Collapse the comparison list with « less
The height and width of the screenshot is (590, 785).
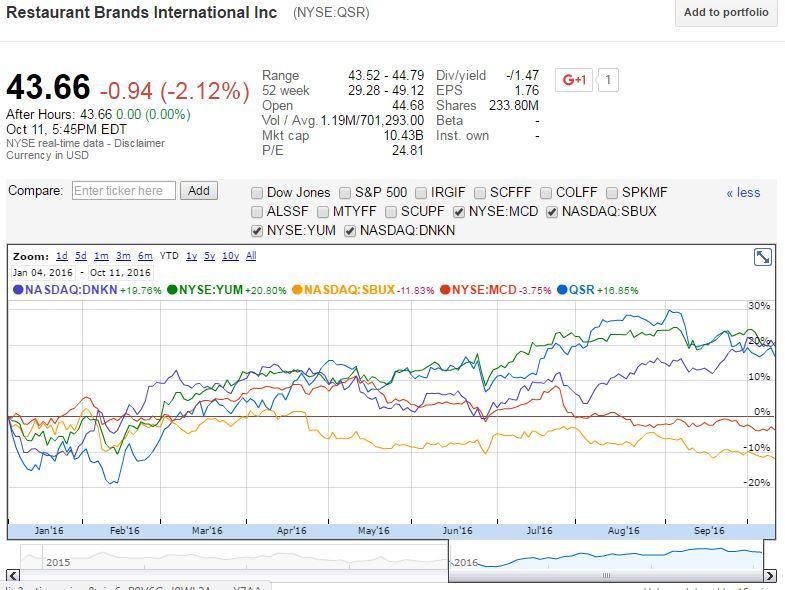point(743,192)
